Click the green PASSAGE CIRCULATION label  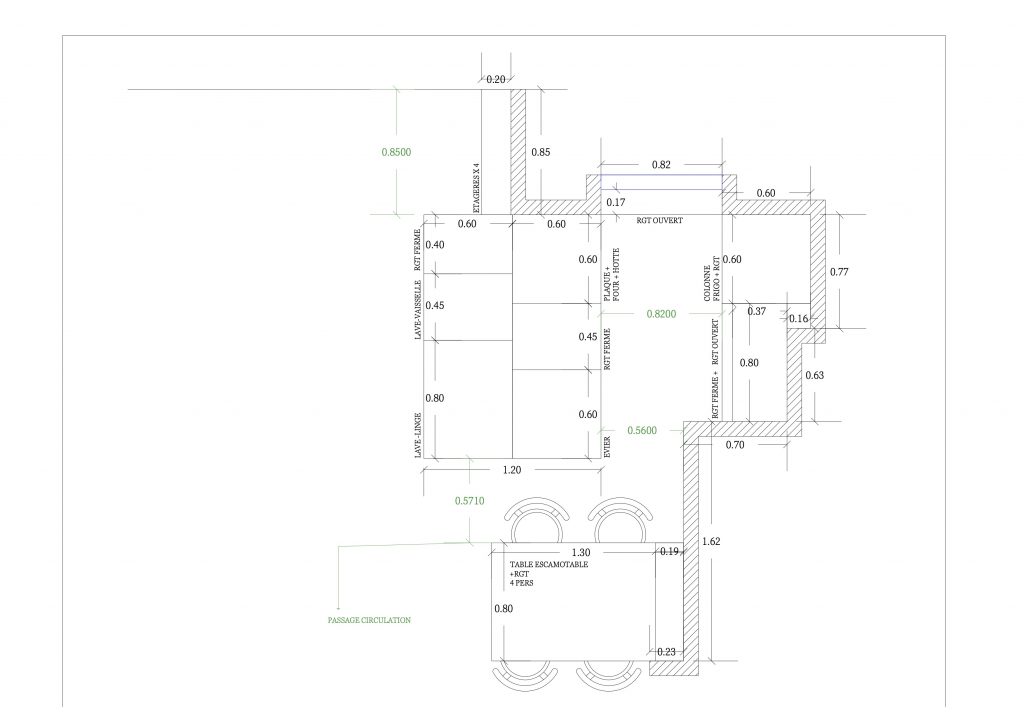(x=369, y=620)
